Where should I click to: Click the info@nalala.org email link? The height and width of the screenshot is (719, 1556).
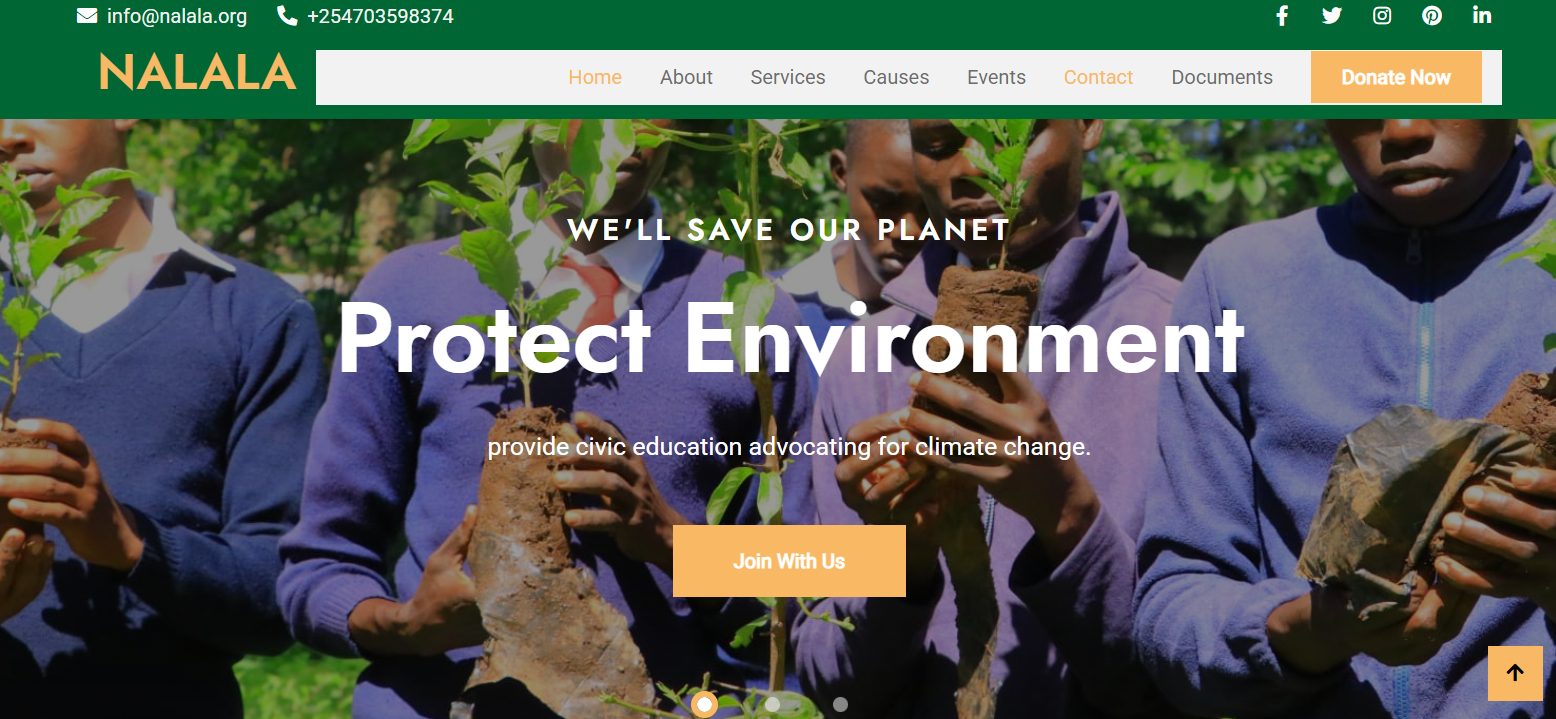coord(177,17)
